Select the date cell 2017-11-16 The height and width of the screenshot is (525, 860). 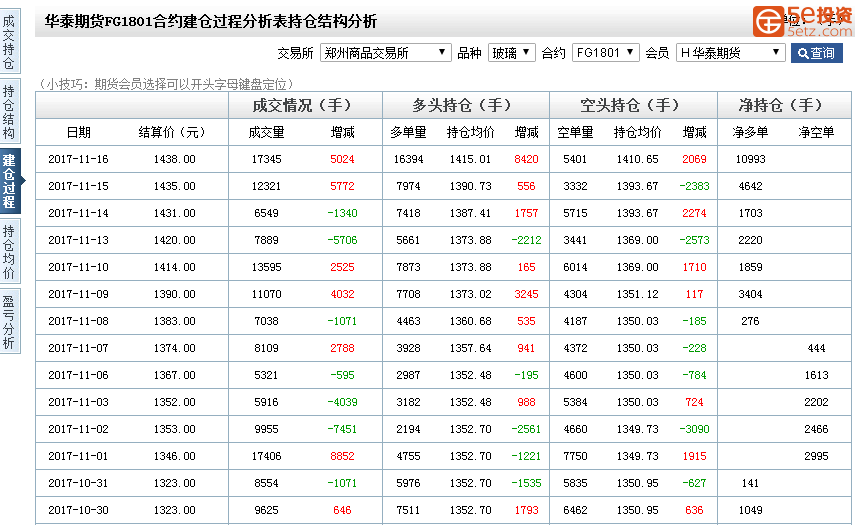[78, 159]
